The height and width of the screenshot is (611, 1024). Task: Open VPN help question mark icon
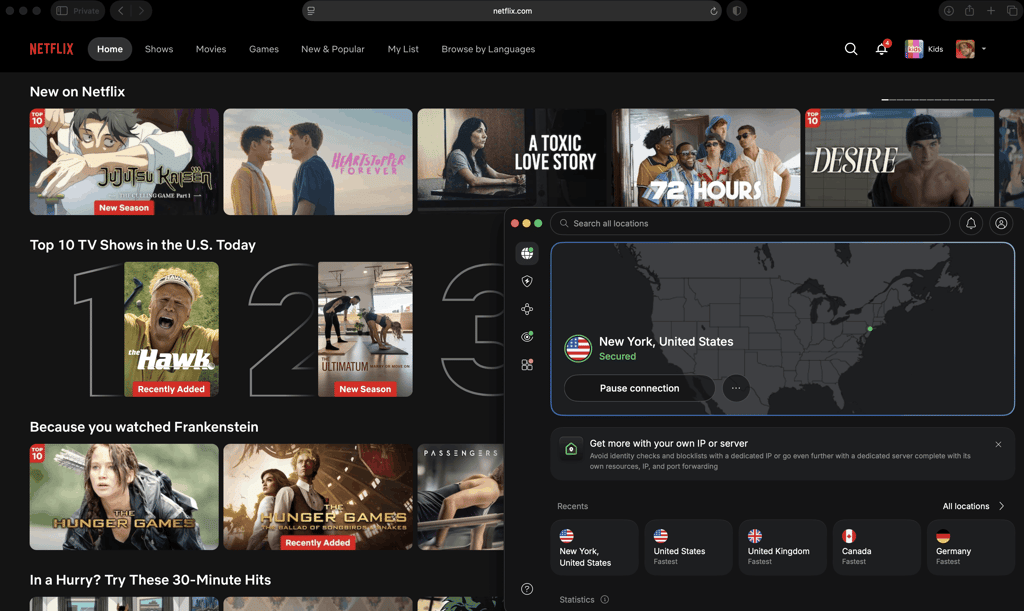coord(527,589)
